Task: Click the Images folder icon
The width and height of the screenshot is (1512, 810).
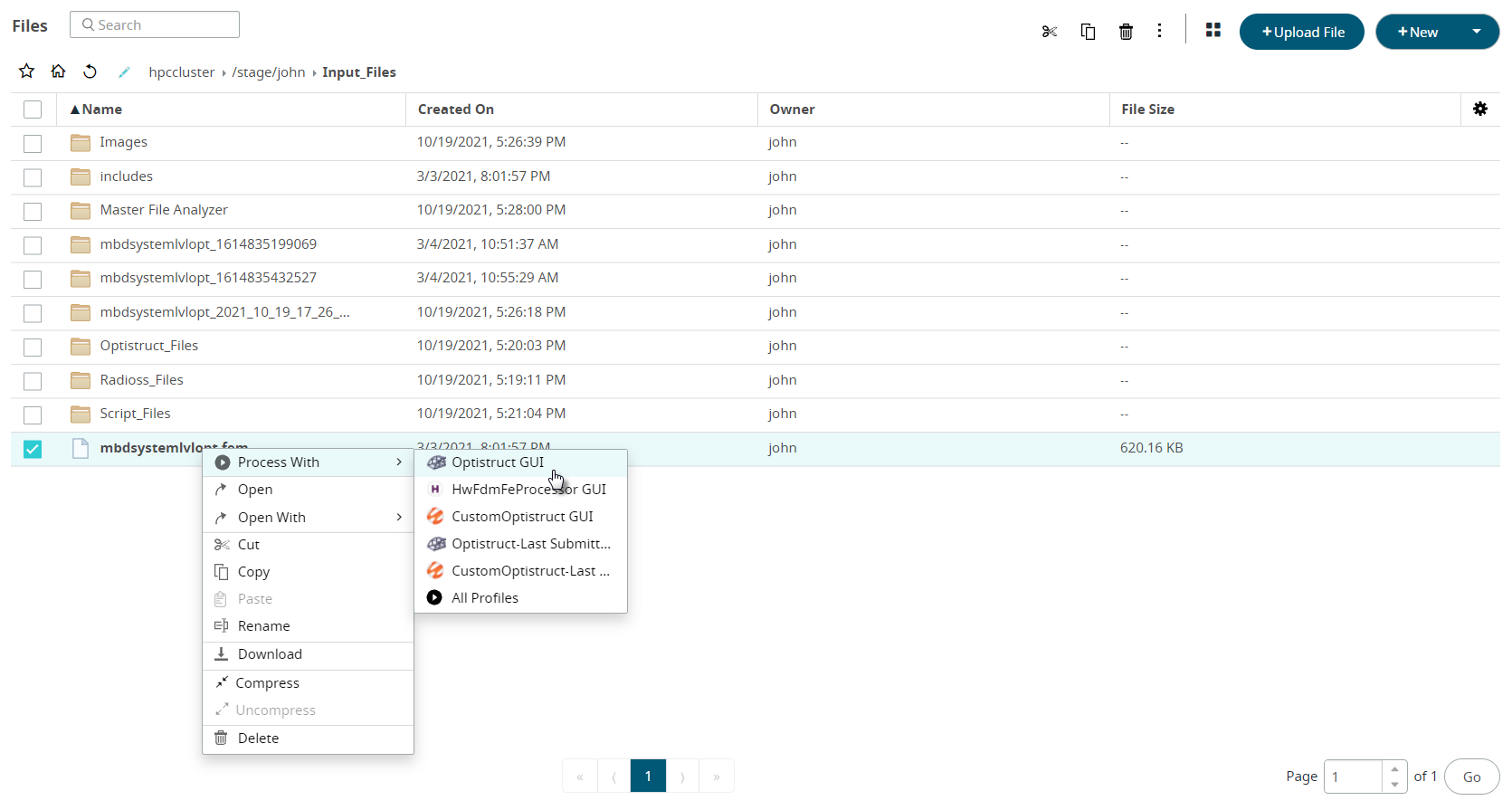Action: pos(81,142)
